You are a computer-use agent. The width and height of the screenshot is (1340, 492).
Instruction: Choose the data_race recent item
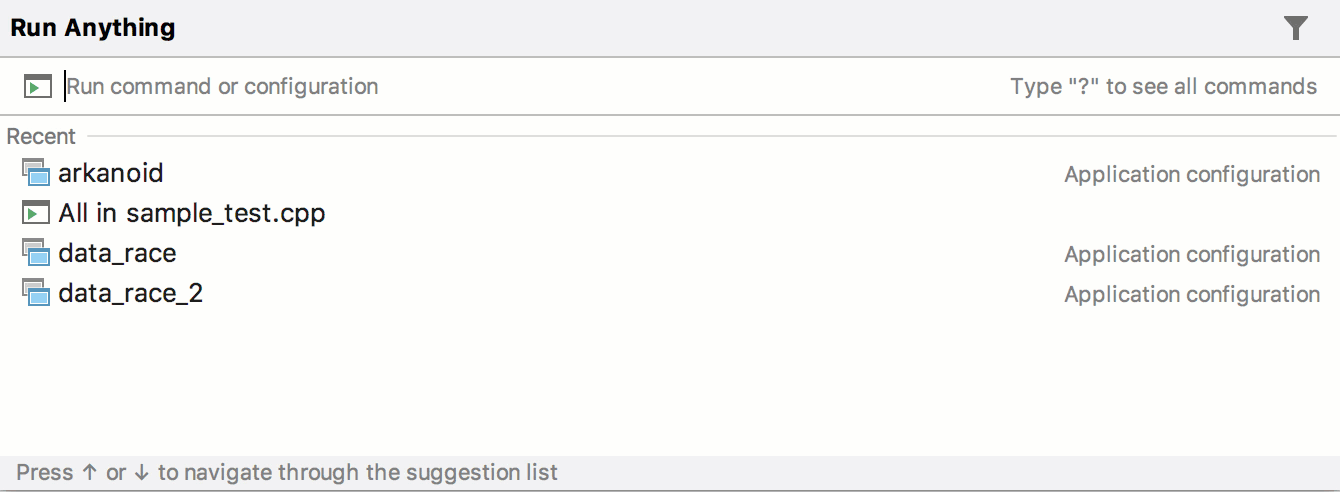(117, 253)
